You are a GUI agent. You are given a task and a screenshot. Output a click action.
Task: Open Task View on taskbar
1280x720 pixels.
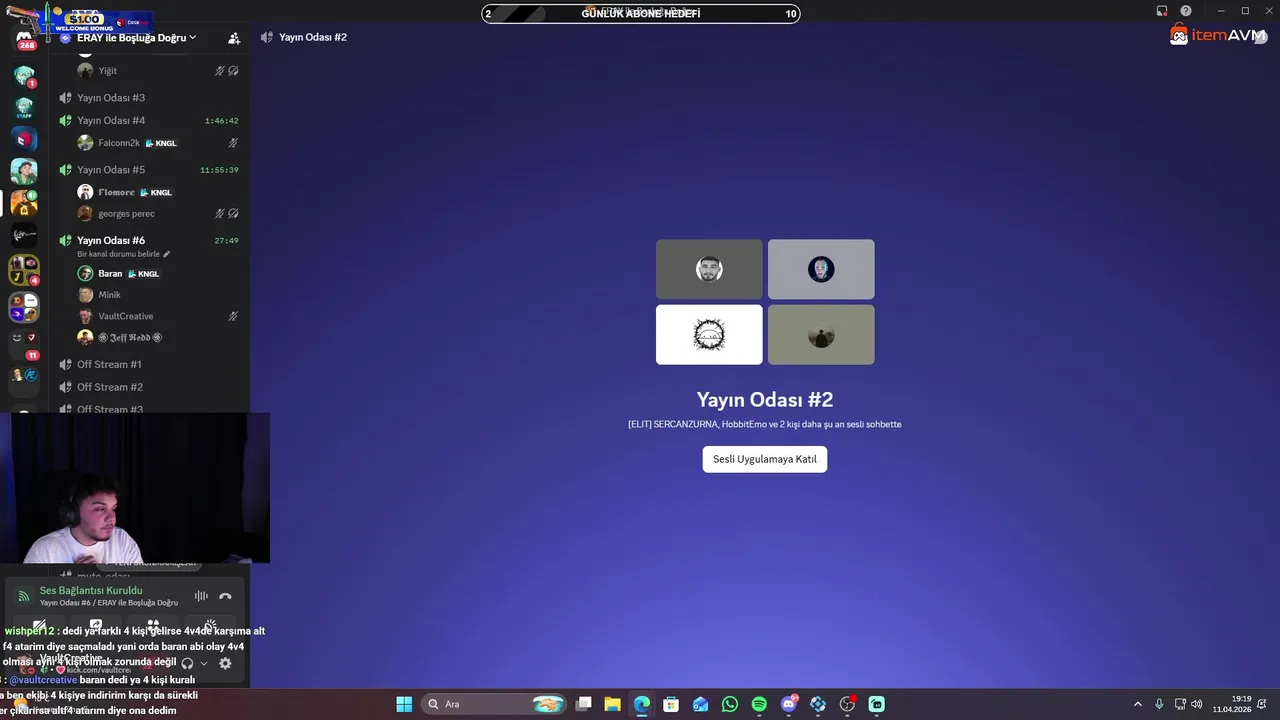pos(584,704)
